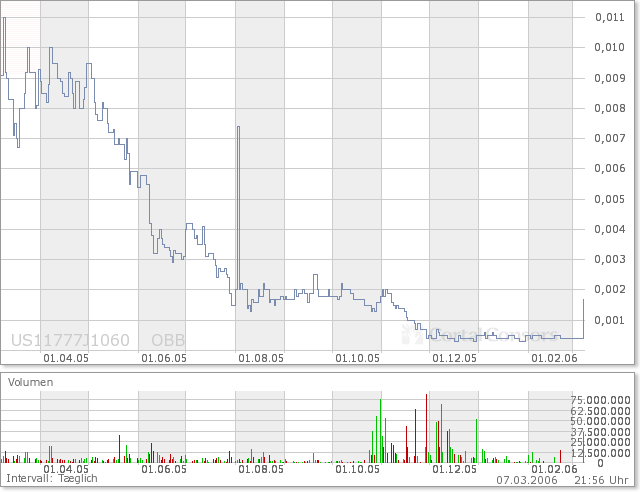The image size is (640, 492).
Task: Select 01.06.05 on the price chart axis
Action: tap(164, 356)
